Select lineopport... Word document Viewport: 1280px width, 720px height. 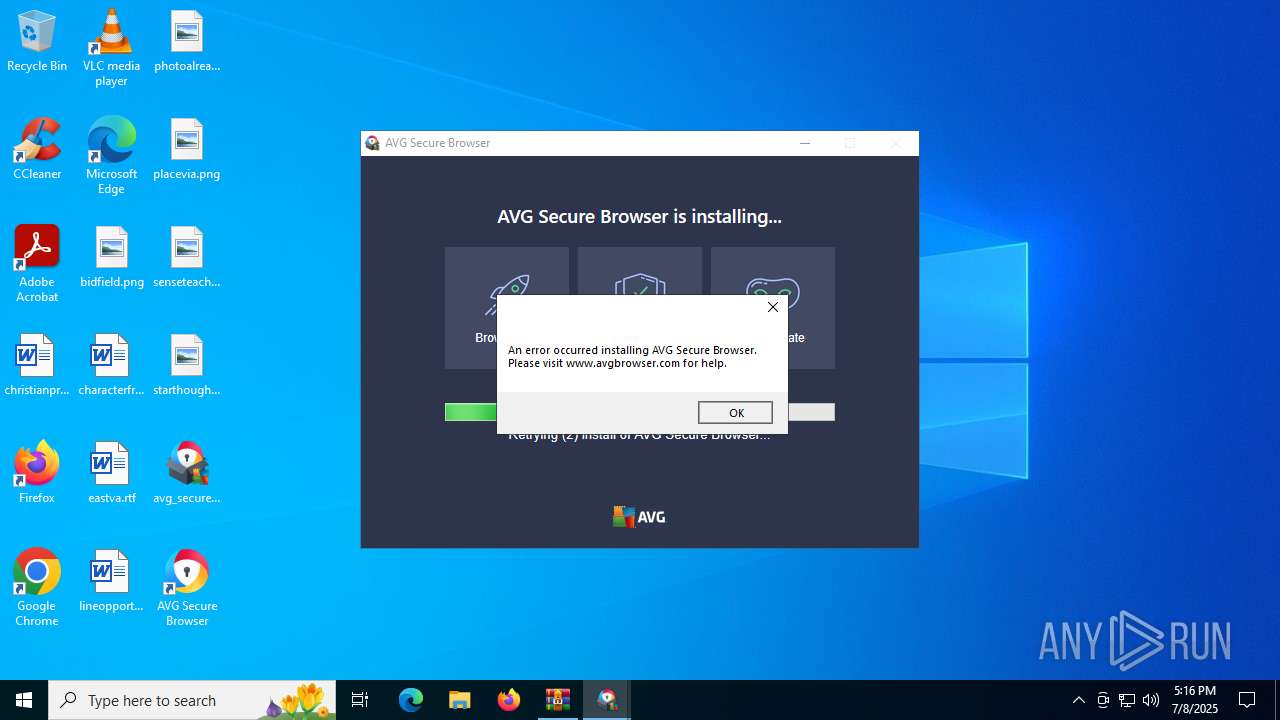pos(112,582)
